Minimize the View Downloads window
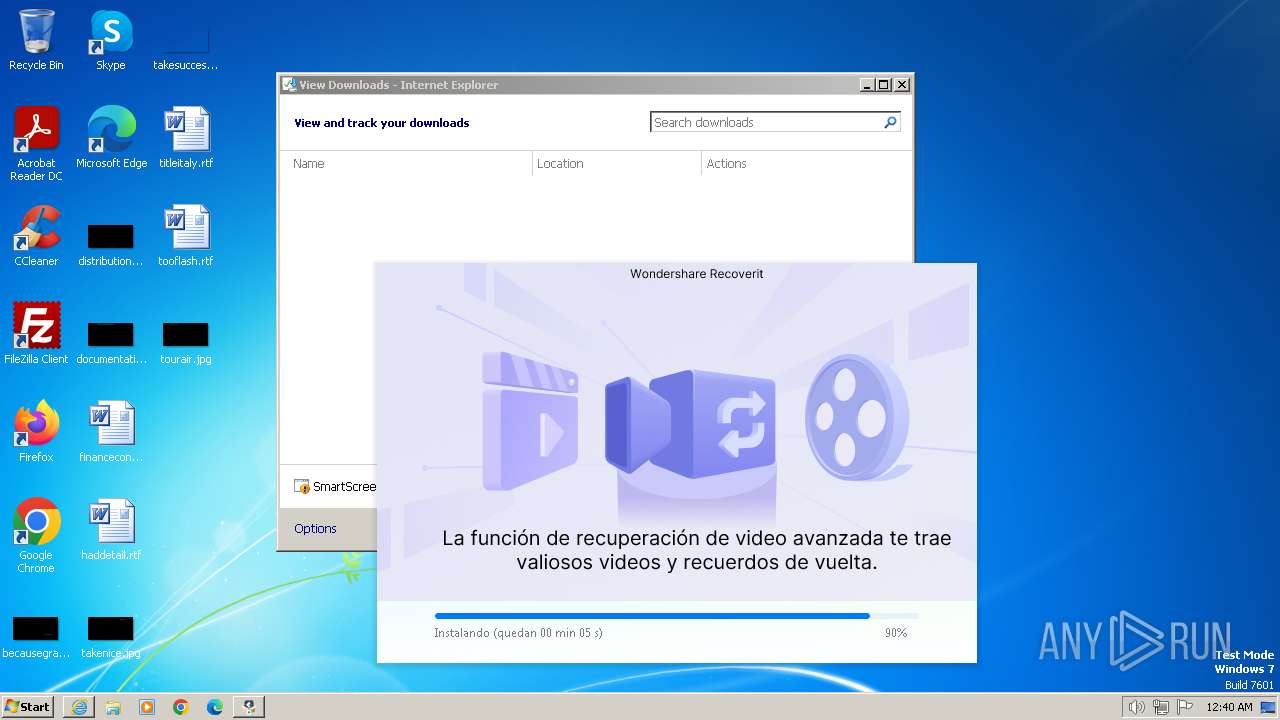 [867, 85]
